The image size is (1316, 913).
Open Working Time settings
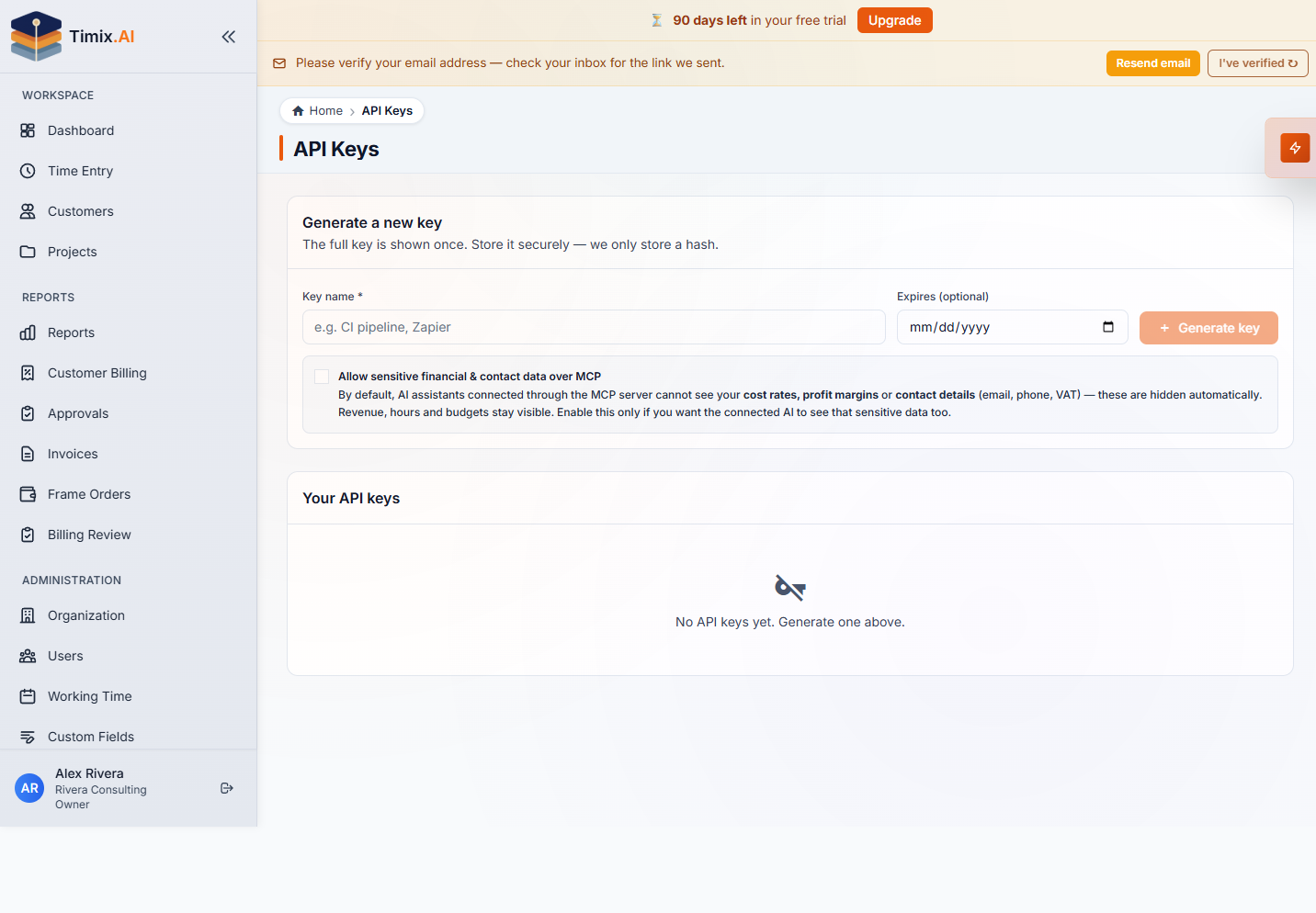(129, 696)
